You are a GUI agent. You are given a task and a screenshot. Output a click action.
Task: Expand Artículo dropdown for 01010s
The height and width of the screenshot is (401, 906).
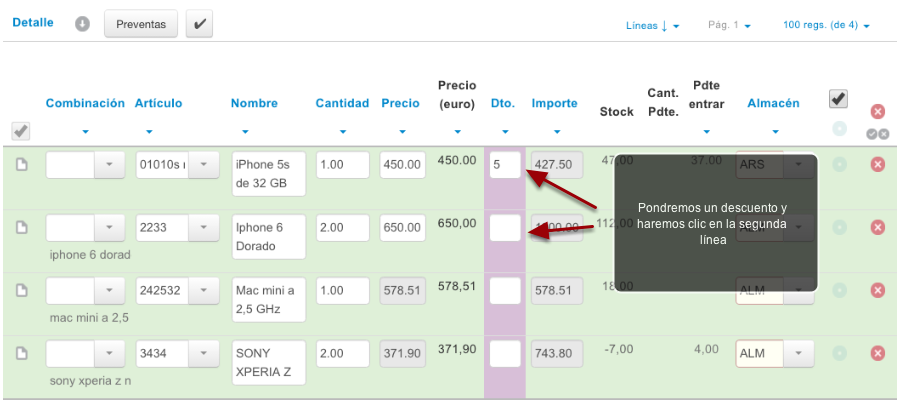[203, 165]
